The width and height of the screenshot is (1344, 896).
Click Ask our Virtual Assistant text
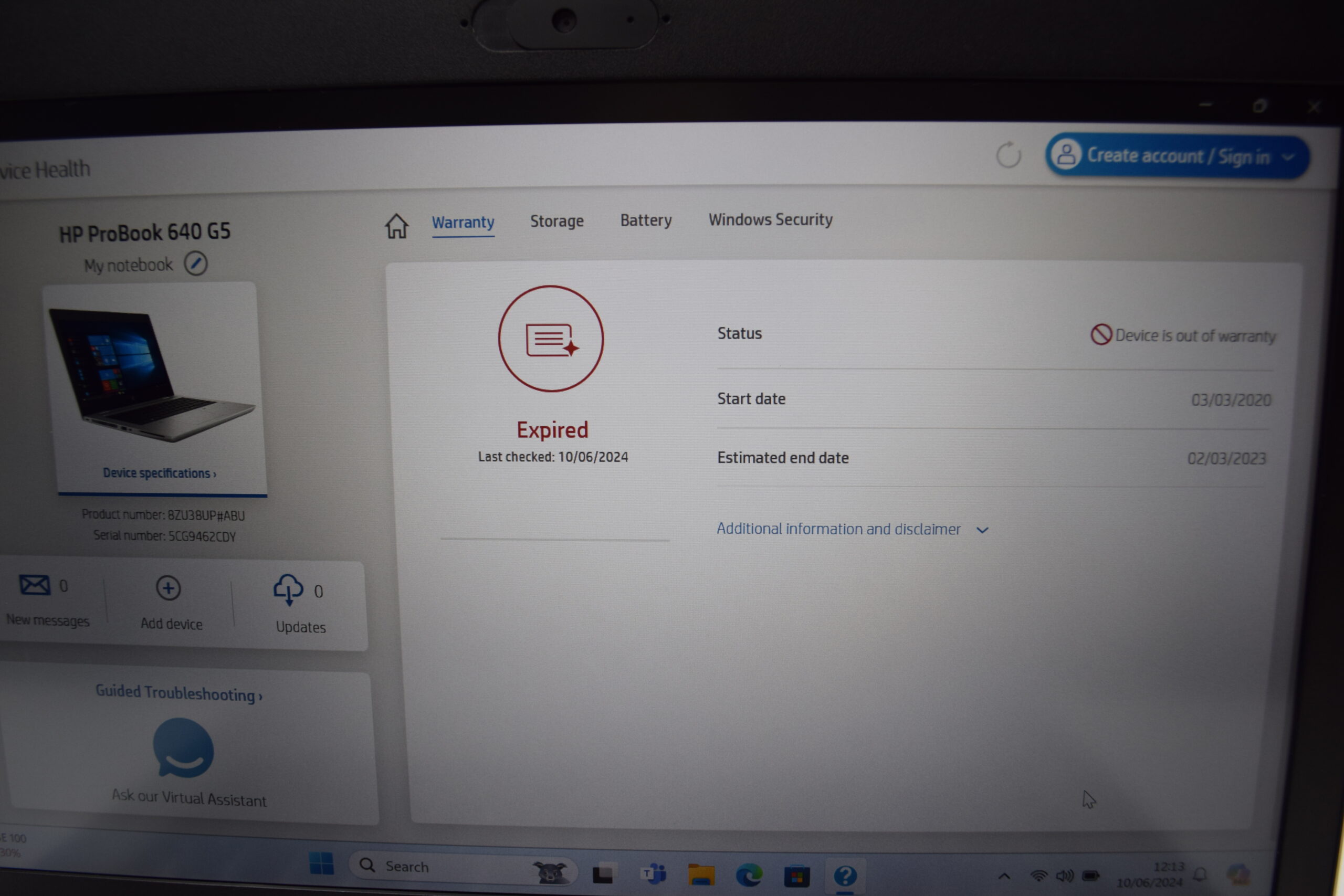pos(189,798)
